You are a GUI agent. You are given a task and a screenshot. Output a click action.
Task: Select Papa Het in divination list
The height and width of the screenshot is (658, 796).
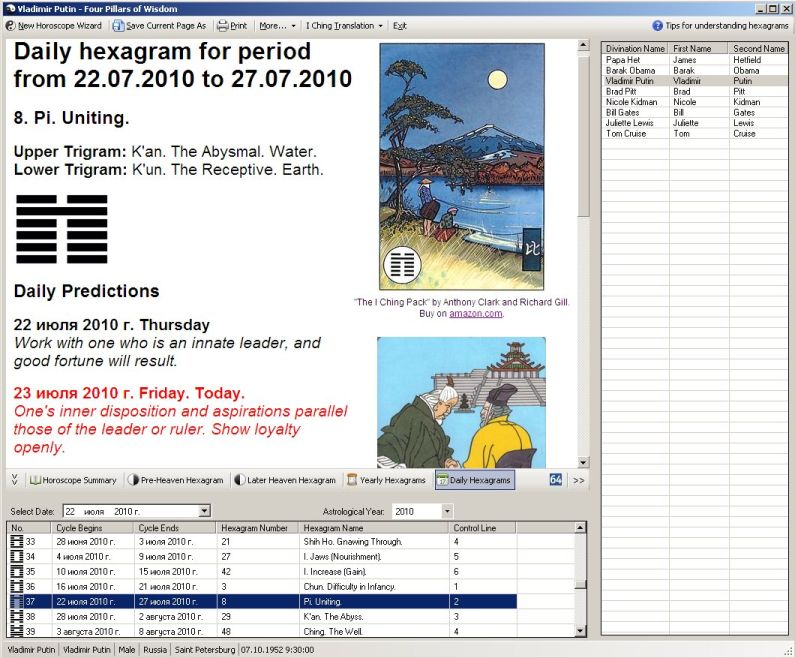coord(694,59)
